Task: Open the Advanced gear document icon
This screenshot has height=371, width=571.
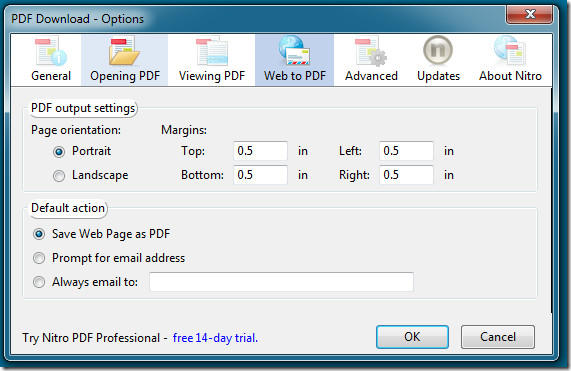Action: pos(371,52)
